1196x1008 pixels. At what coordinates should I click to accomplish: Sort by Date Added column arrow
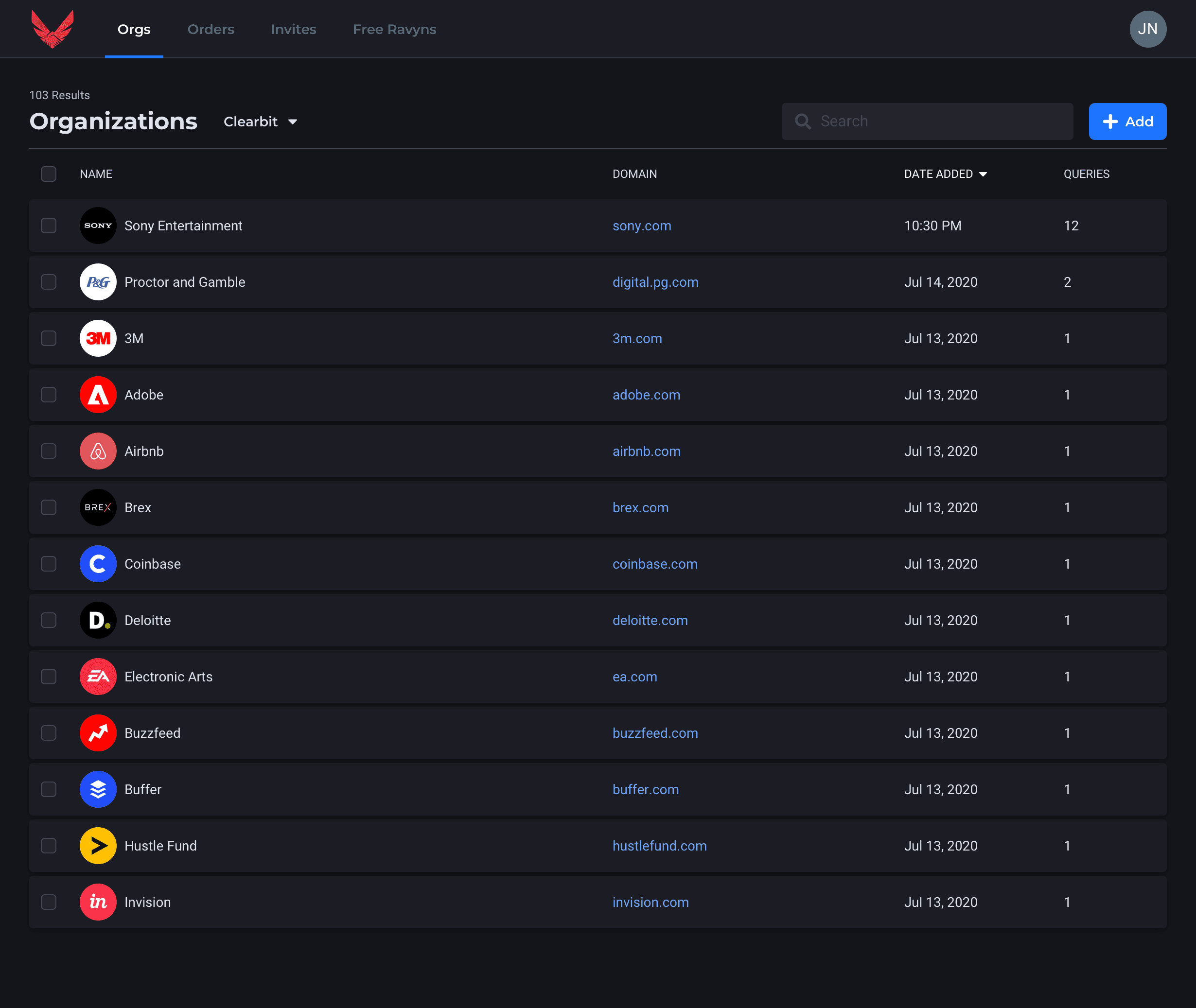pyautogui.click(x=983, y=174)
